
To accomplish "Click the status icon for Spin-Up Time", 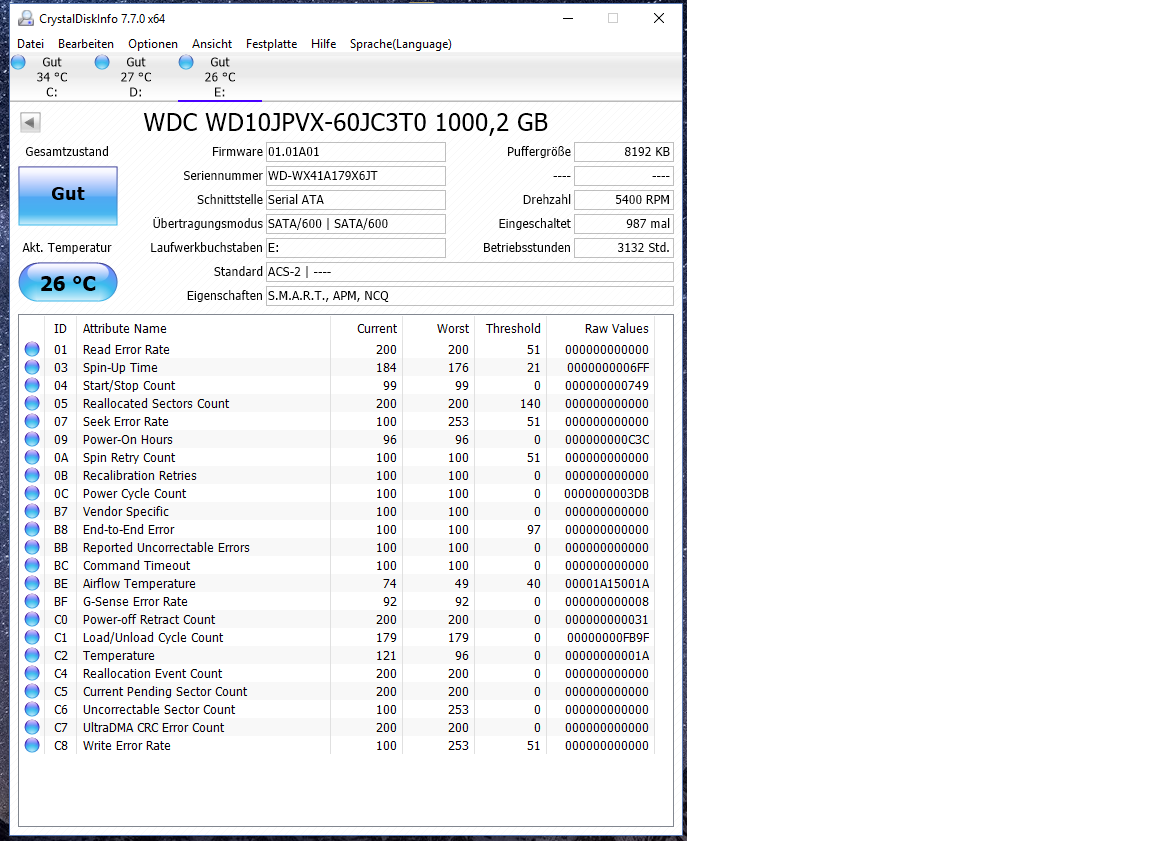I will pos(32,367).
